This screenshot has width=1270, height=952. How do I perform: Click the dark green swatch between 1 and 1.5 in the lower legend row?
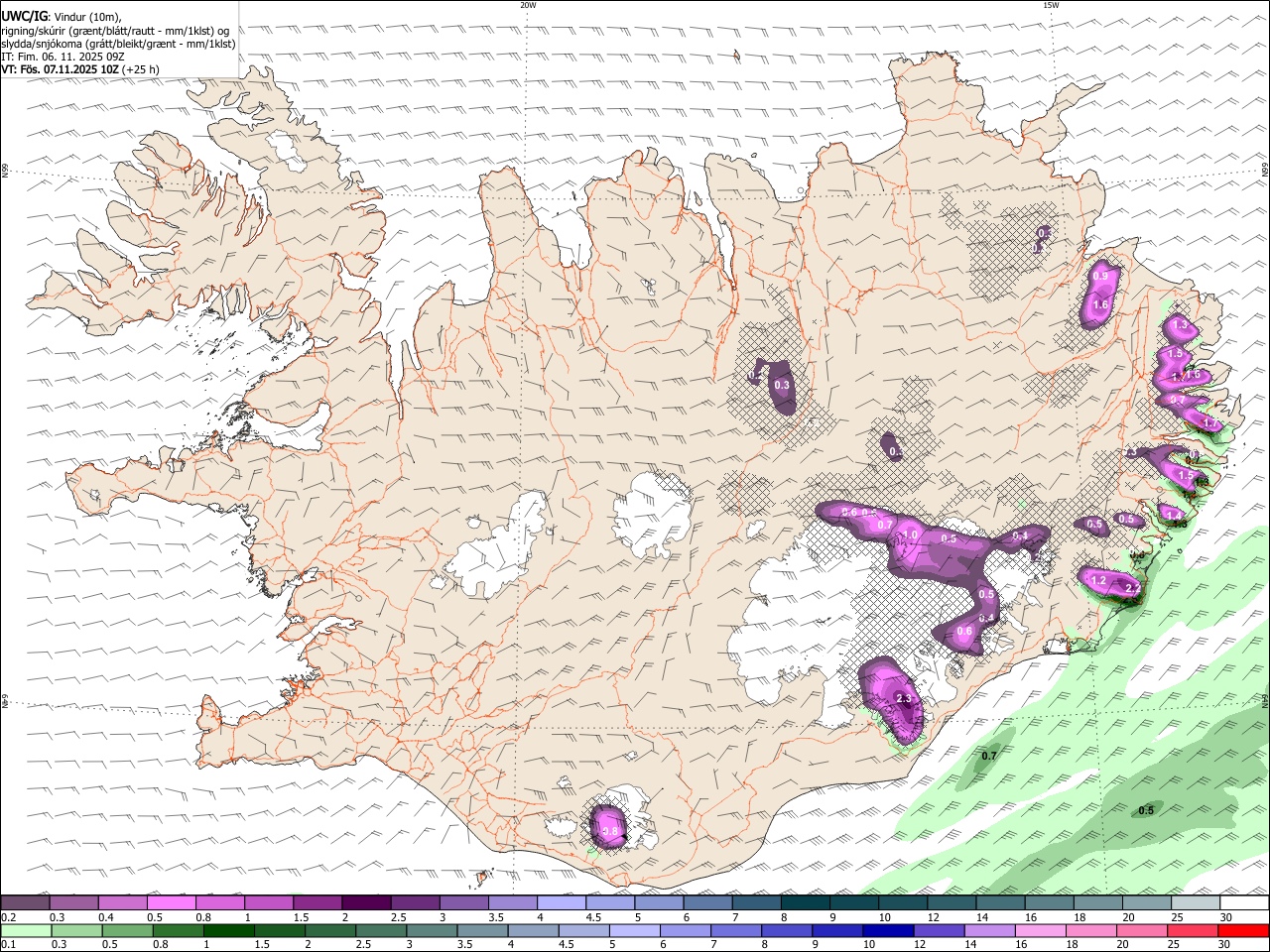pyautogui.click(x=228, y=930)
